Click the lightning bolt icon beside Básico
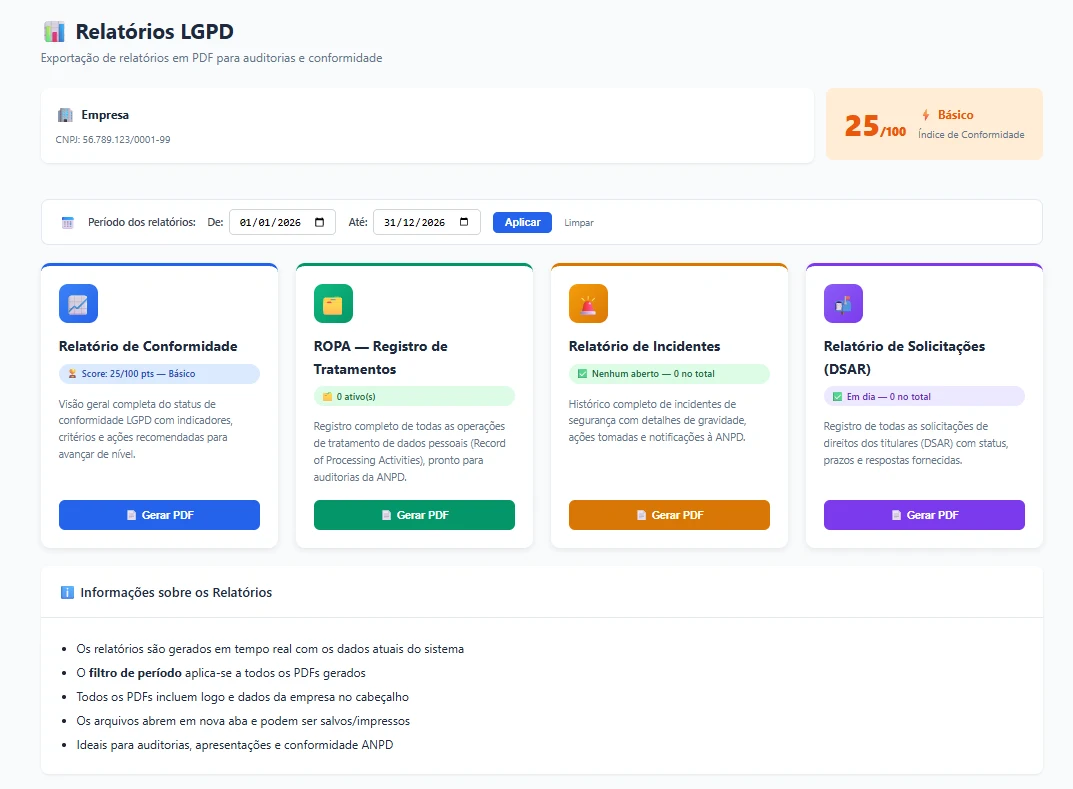 (x=926, y=115)
